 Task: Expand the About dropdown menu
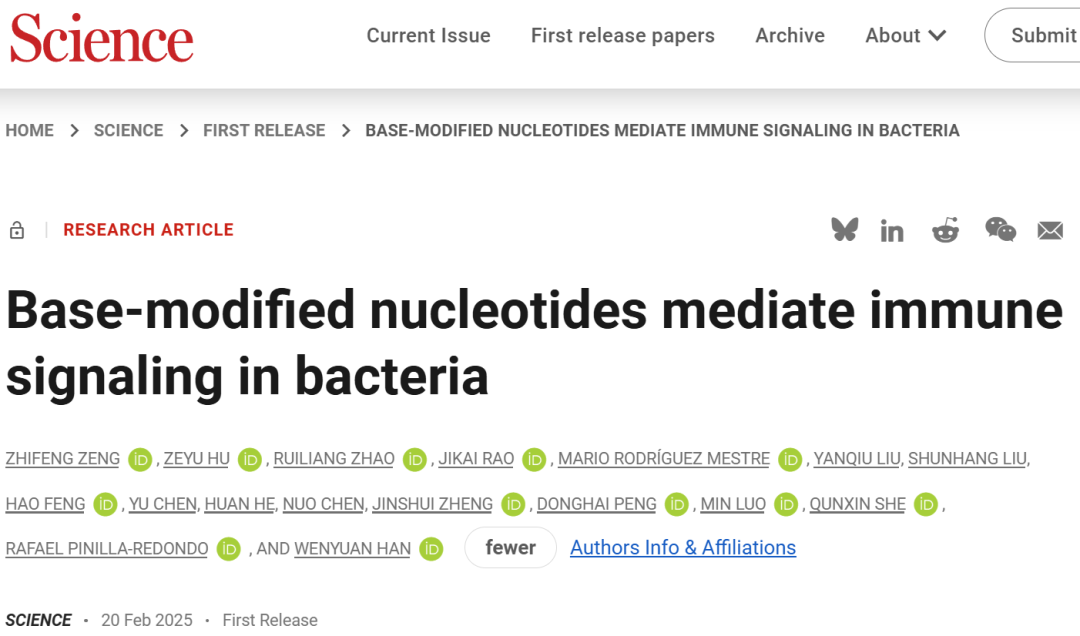tap(905, 36)
